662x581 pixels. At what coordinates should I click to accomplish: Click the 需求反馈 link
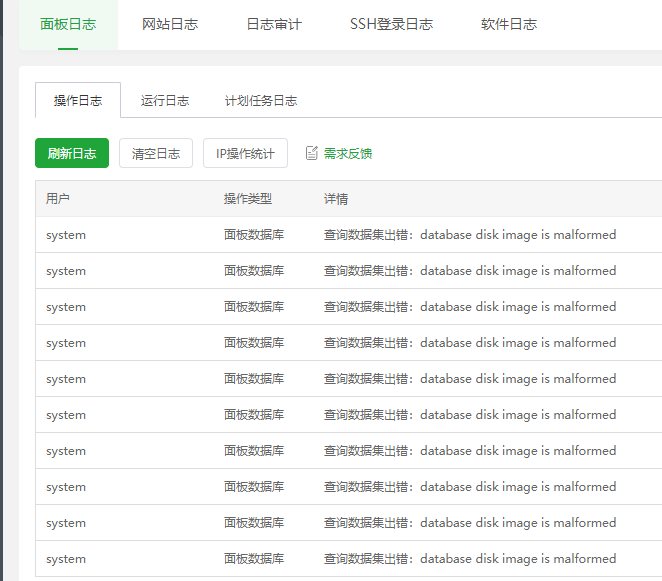[348, 153]
